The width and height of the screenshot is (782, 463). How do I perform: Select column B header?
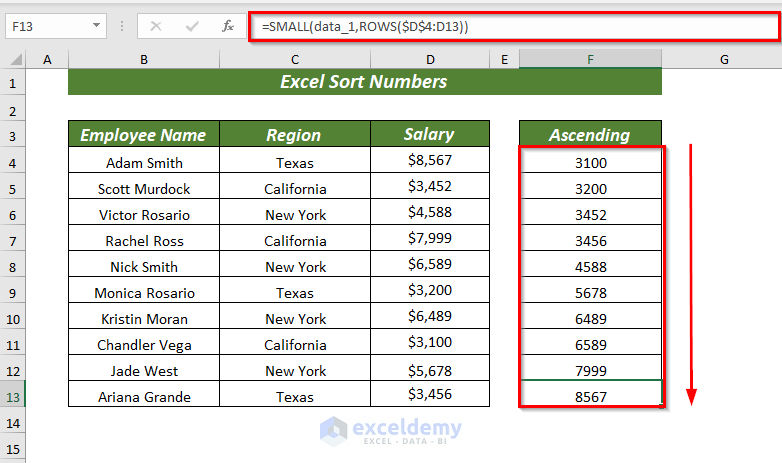(x=144, y=59)
